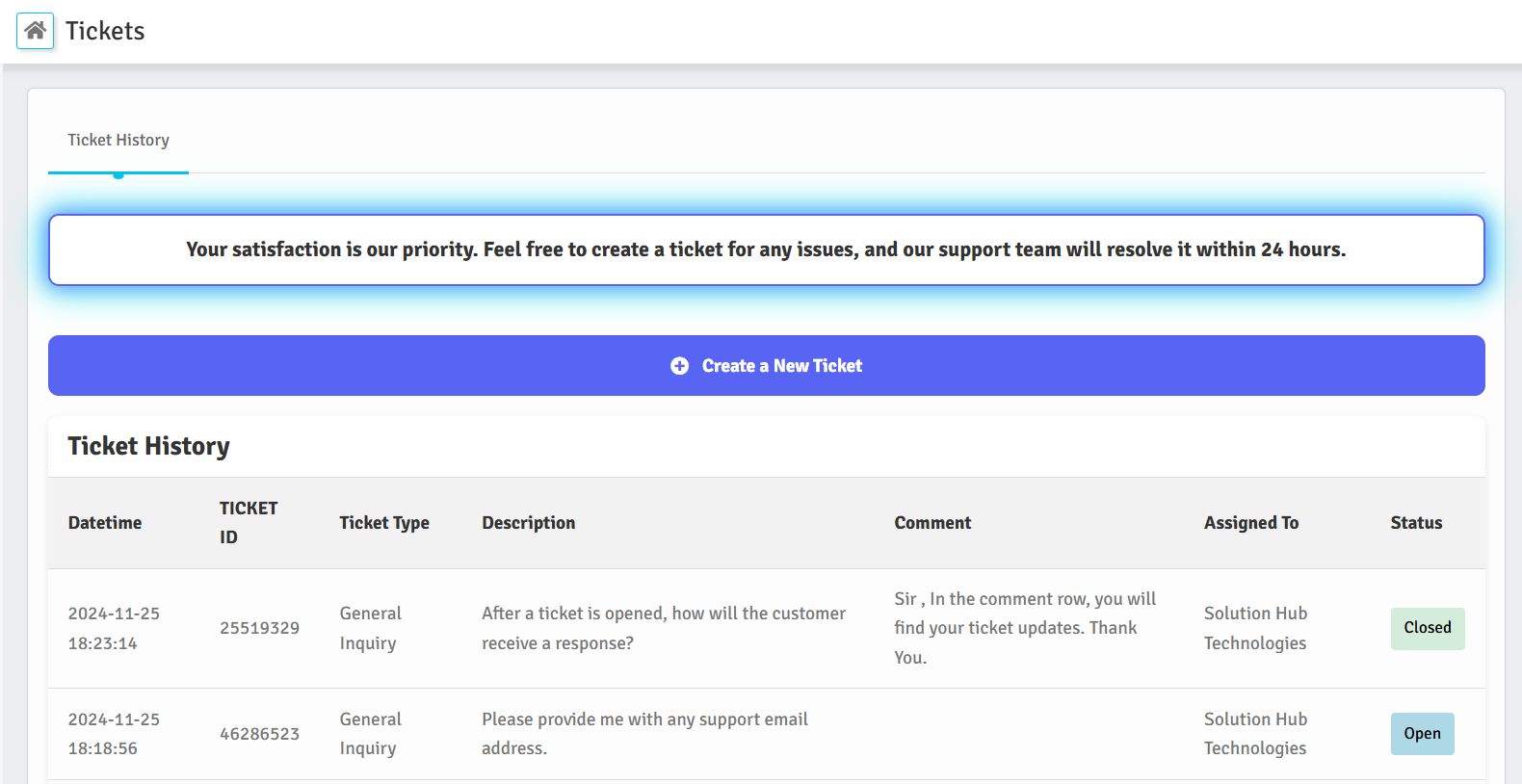
Task: Open the support email address request description
Action: [643, 734]
